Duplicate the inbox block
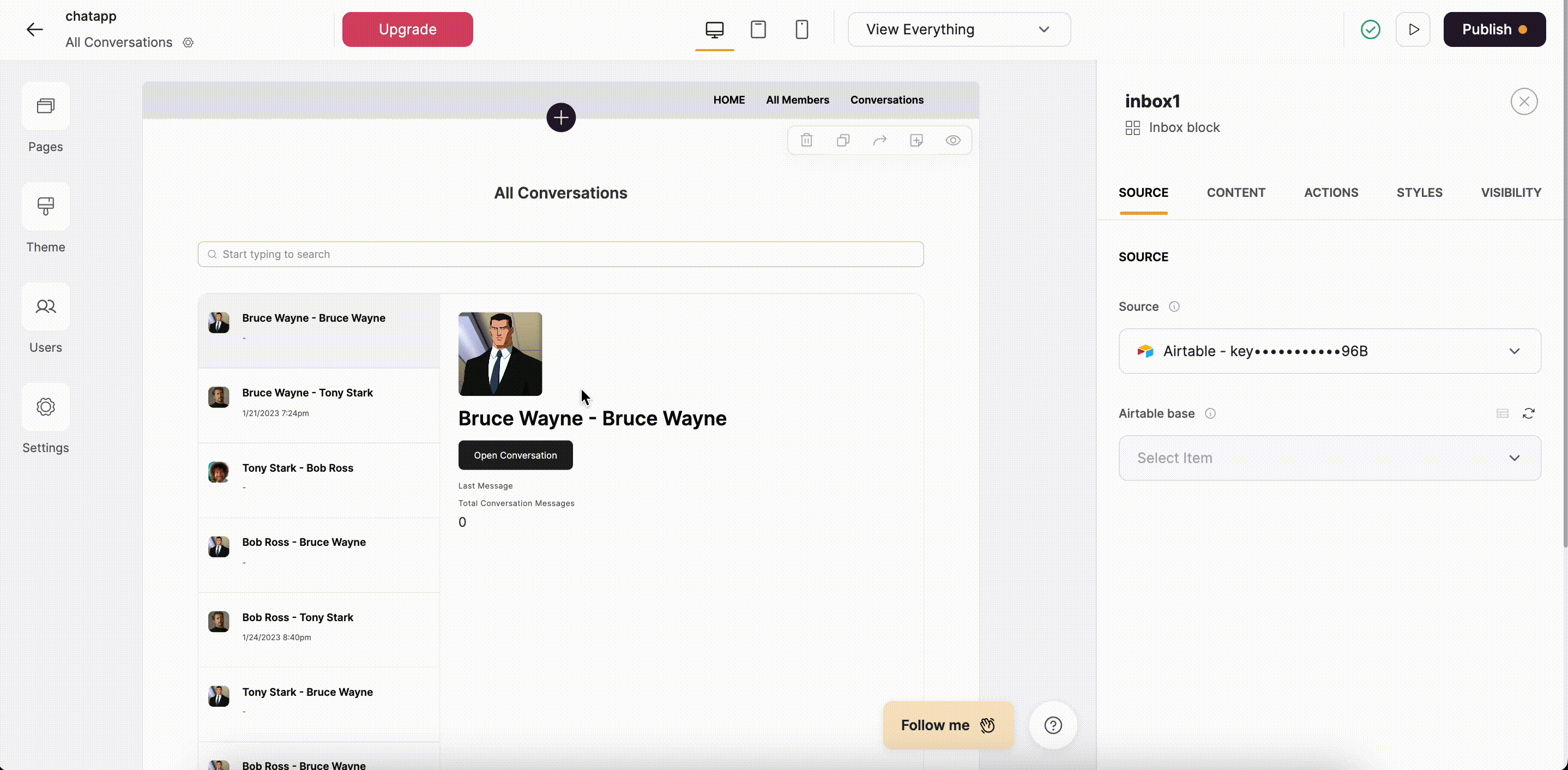The height and width of the screenshot is (770, 1568). pyautogui.click(x=843, y=140)
